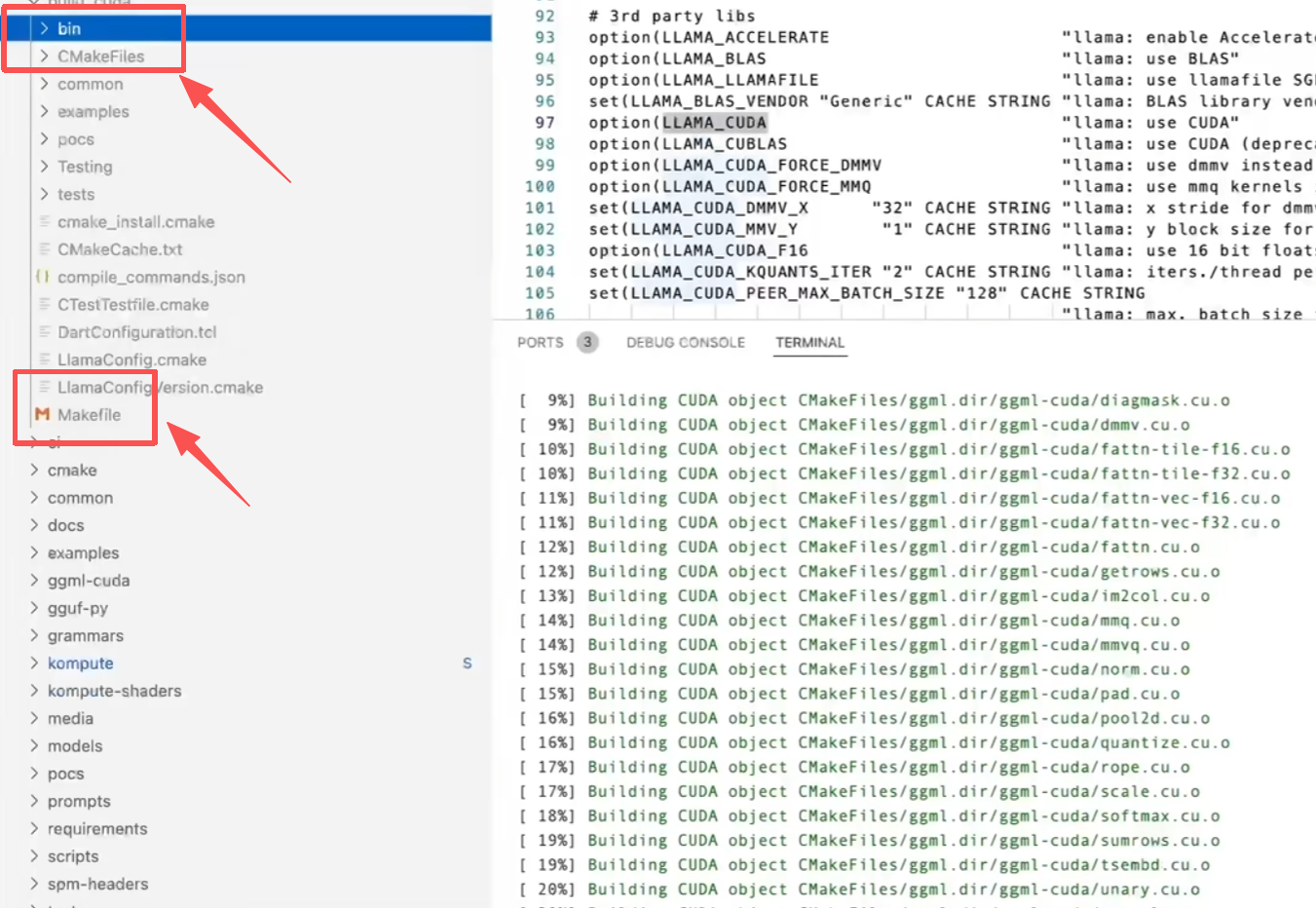
Task: Click the file icon beside CTestTestfile.cmake
Action: pyautogui.click(x=44, y=305)
